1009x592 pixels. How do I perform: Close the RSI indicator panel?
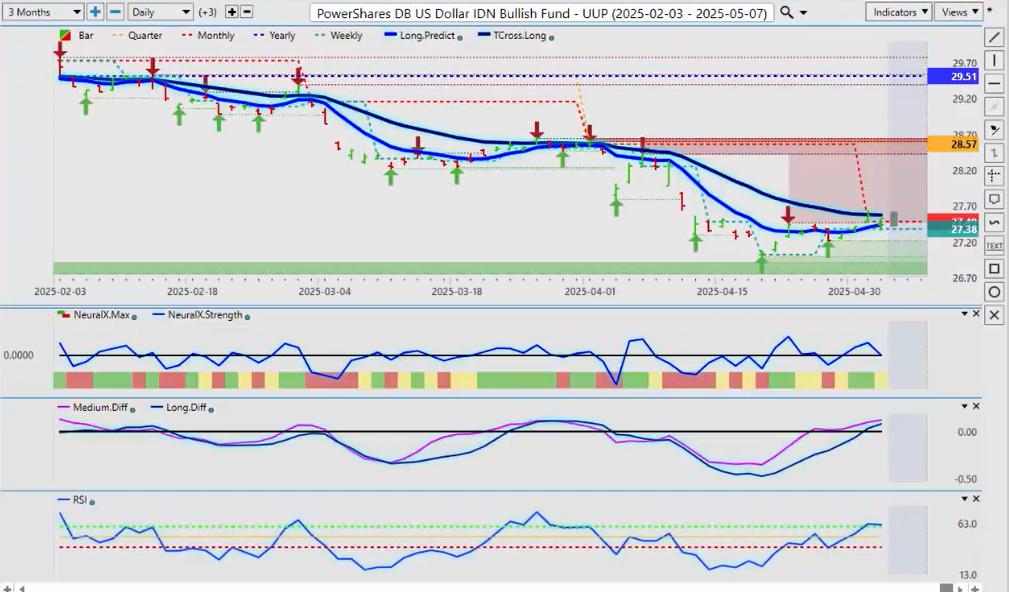coord(976,499)
